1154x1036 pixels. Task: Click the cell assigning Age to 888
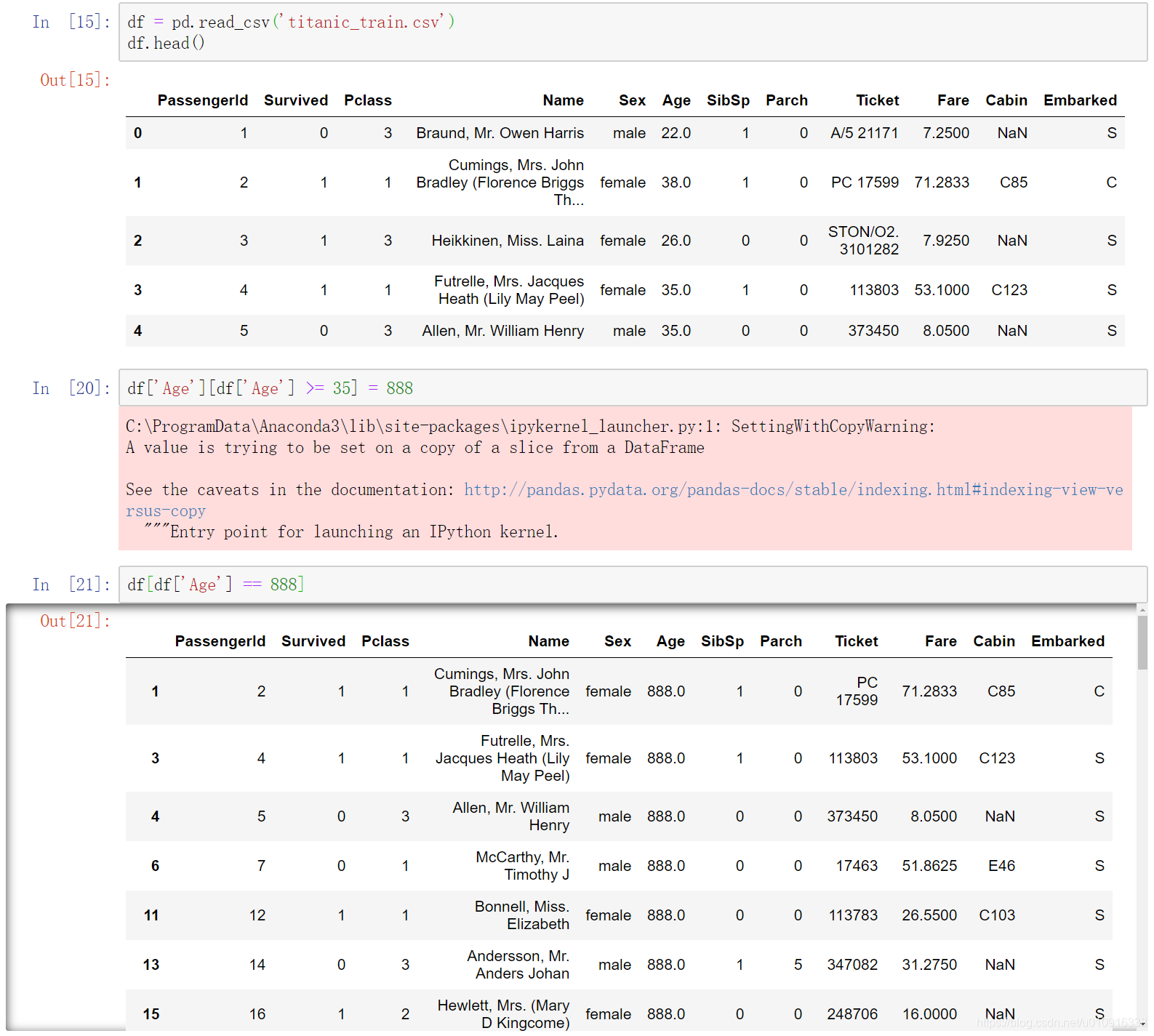pos(633,388)
